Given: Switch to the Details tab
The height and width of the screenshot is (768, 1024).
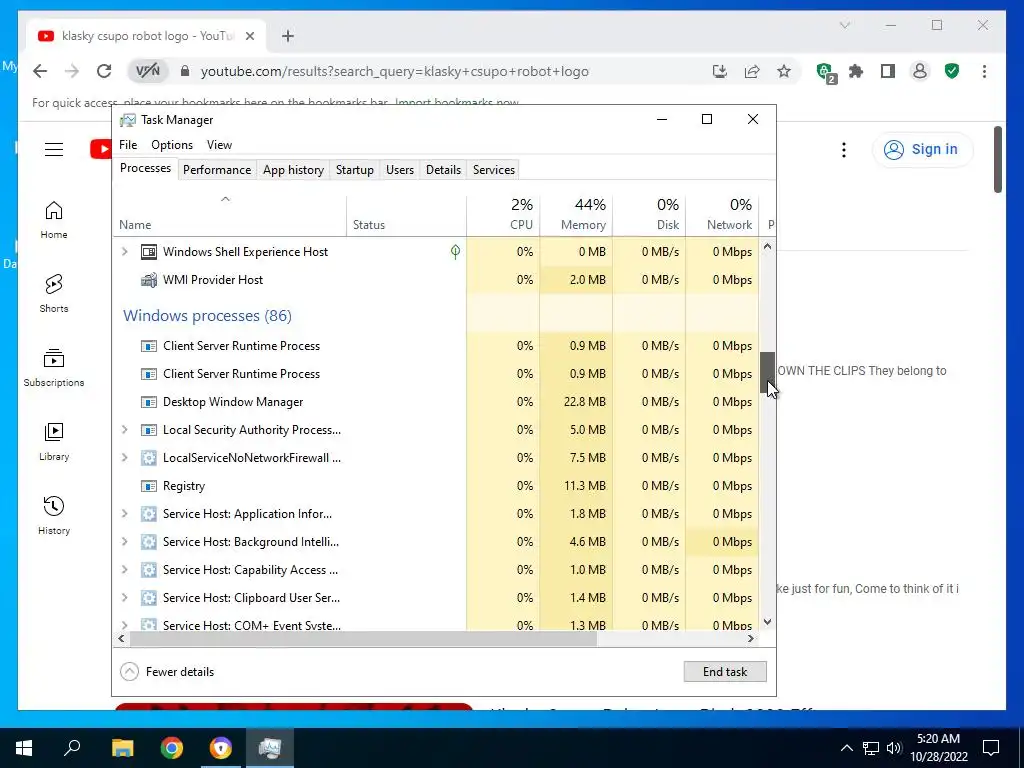Looking at the screenshot, I should tap(443, 170).
